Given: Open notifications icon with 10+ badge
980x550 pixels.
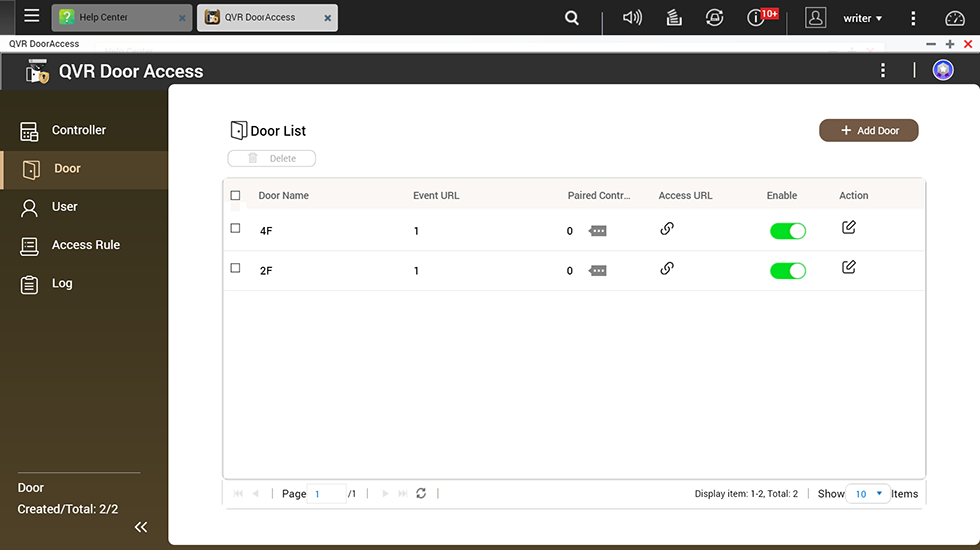Looking at the screenshot, I should [x=757, y=18].
